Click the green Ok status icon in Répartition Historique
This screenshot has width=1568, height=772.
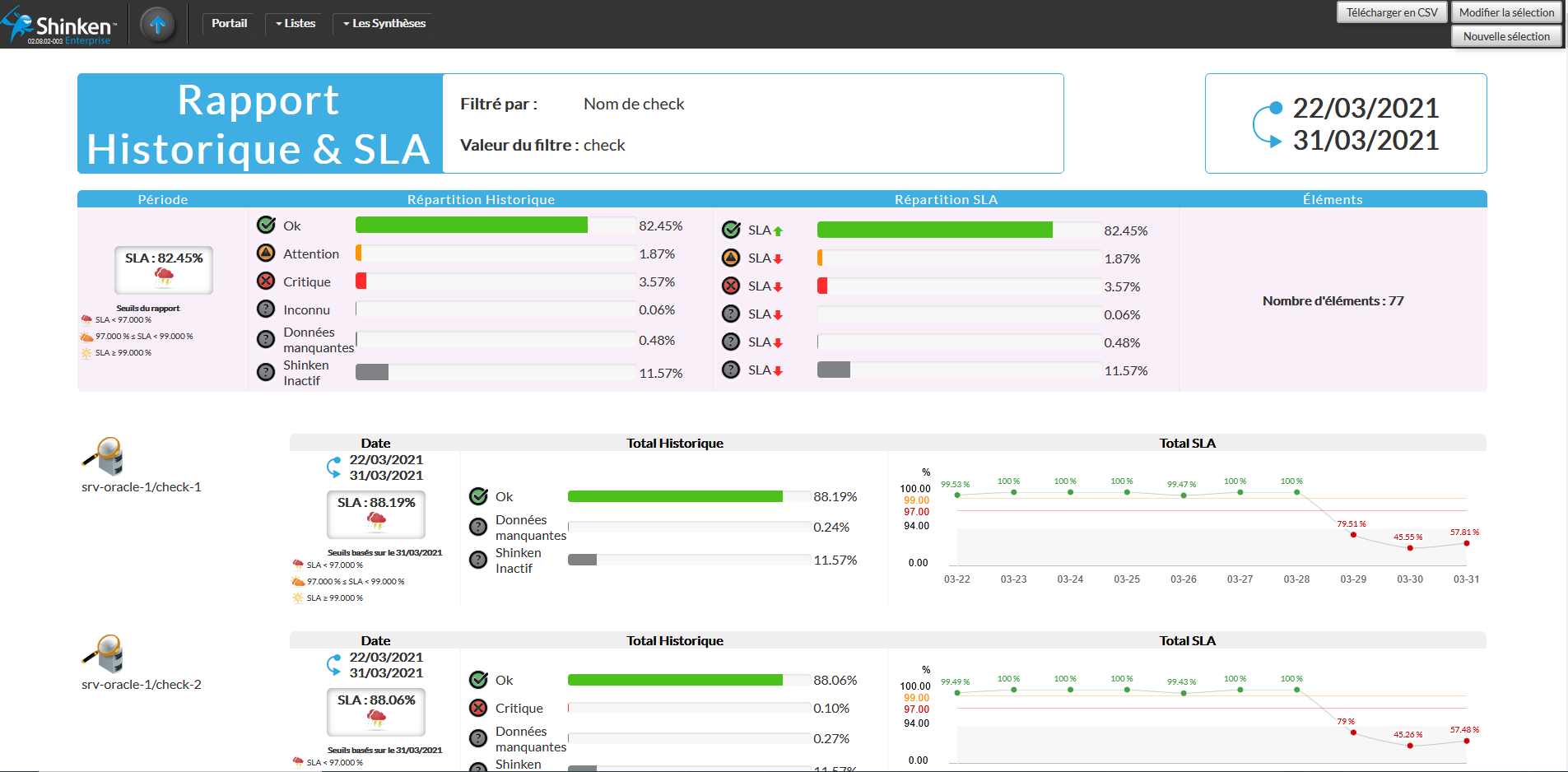coord(266,225)
